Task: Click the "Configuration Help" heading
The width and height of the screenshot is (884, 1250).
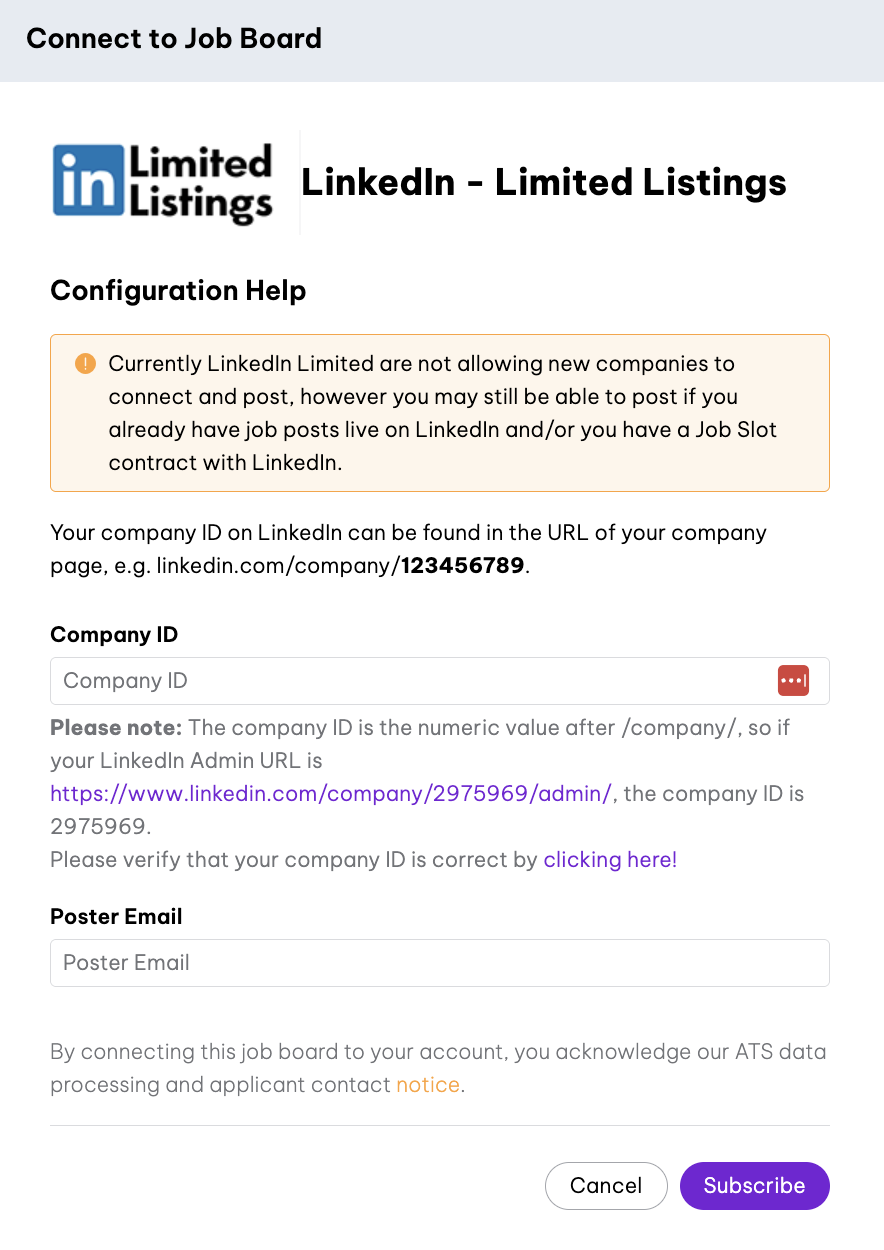Action: coord(178,291)
